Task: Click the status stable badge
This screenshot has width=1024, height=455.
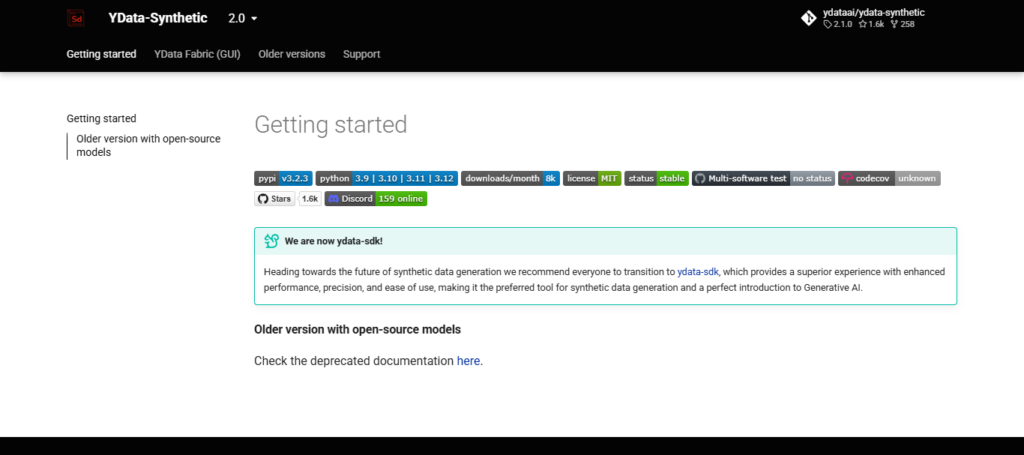Action: pos(656,178)
